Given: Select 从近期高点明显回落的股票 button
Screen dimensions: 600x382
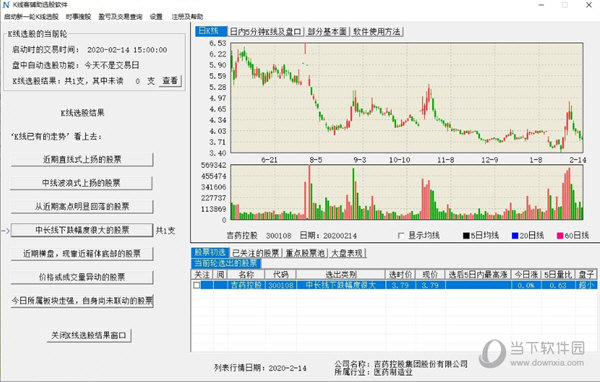Looking at the screenshot, I should pyautogui.click(x=82, y=207).
